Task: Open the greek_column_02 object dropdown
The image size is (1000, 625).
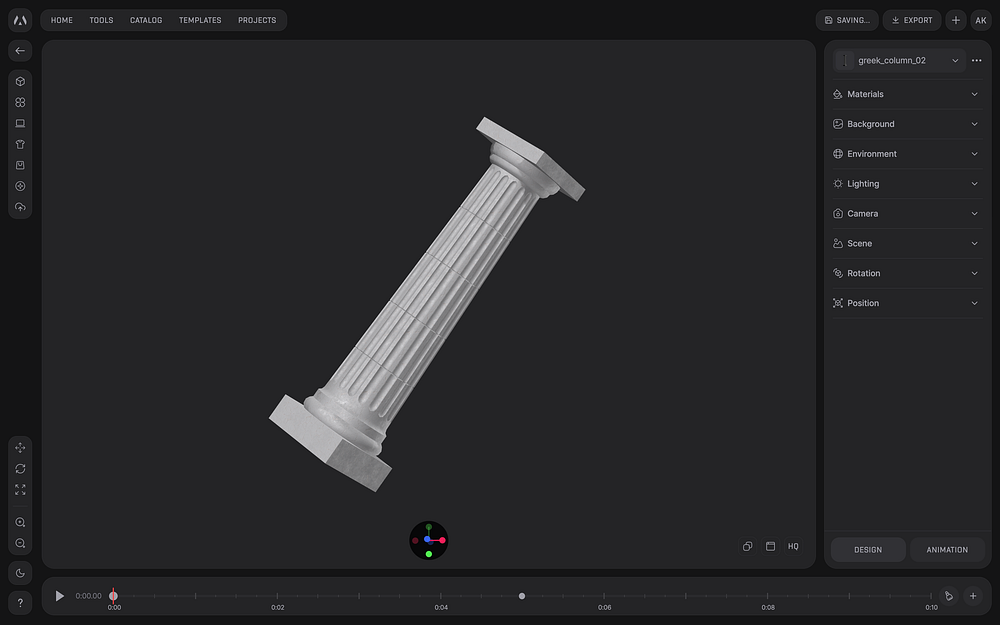Action: (899, 61)
